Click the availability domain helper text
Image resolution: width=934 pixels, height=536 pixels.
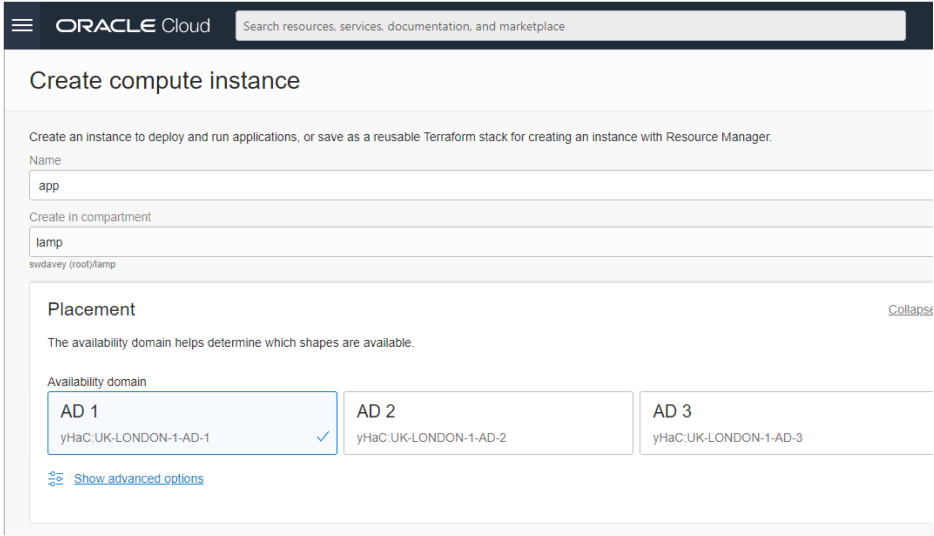230,343
